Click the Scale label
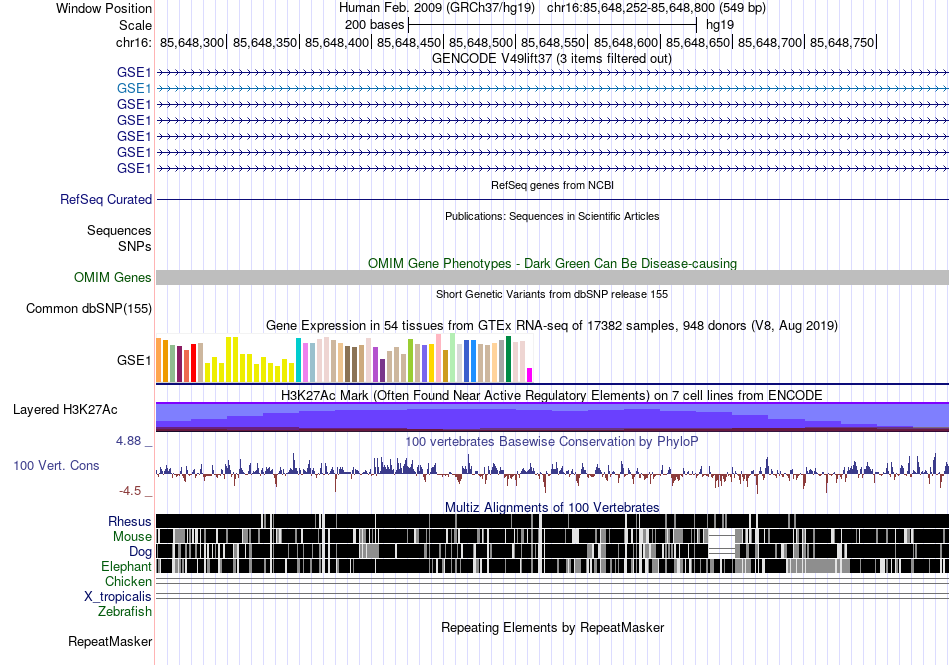The image size is (950, 665). 135,25
